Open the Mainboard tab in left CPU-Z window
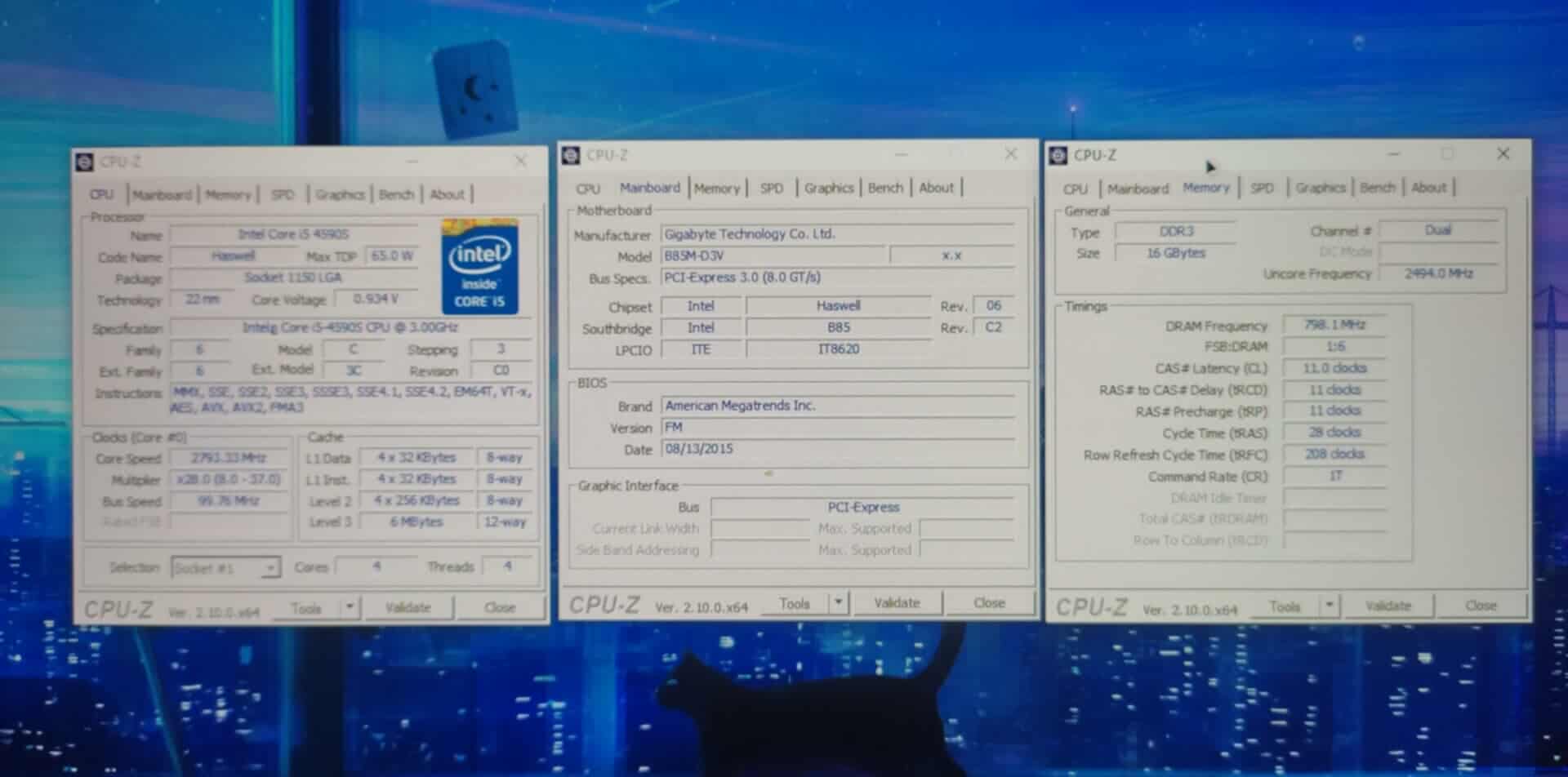This screenshot has height=777, width=1568. (x=163, y=194)
